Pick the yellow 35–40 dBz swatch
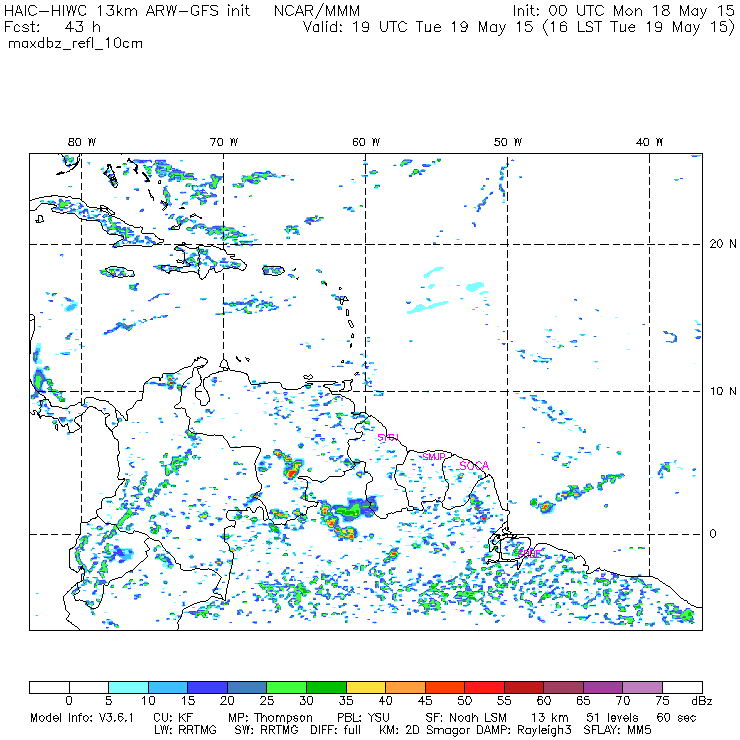This screenshot has height=740, width=740. point(366,687)
